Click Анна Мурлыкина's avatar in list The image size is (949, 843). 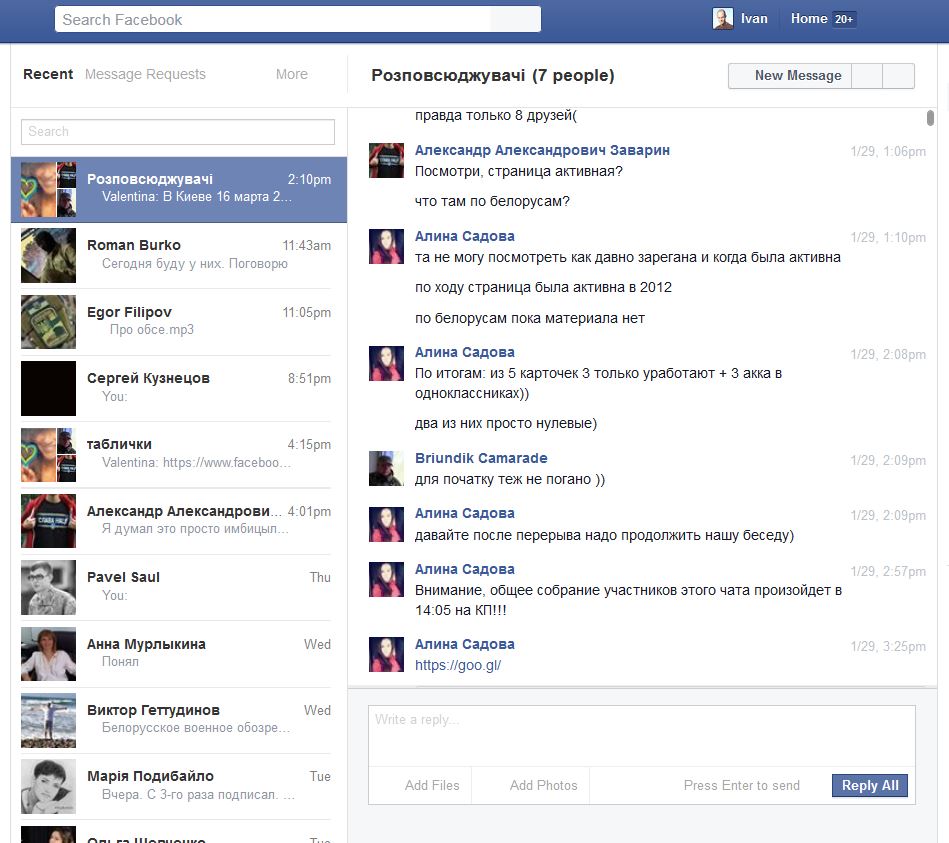(x=48, y=654)
